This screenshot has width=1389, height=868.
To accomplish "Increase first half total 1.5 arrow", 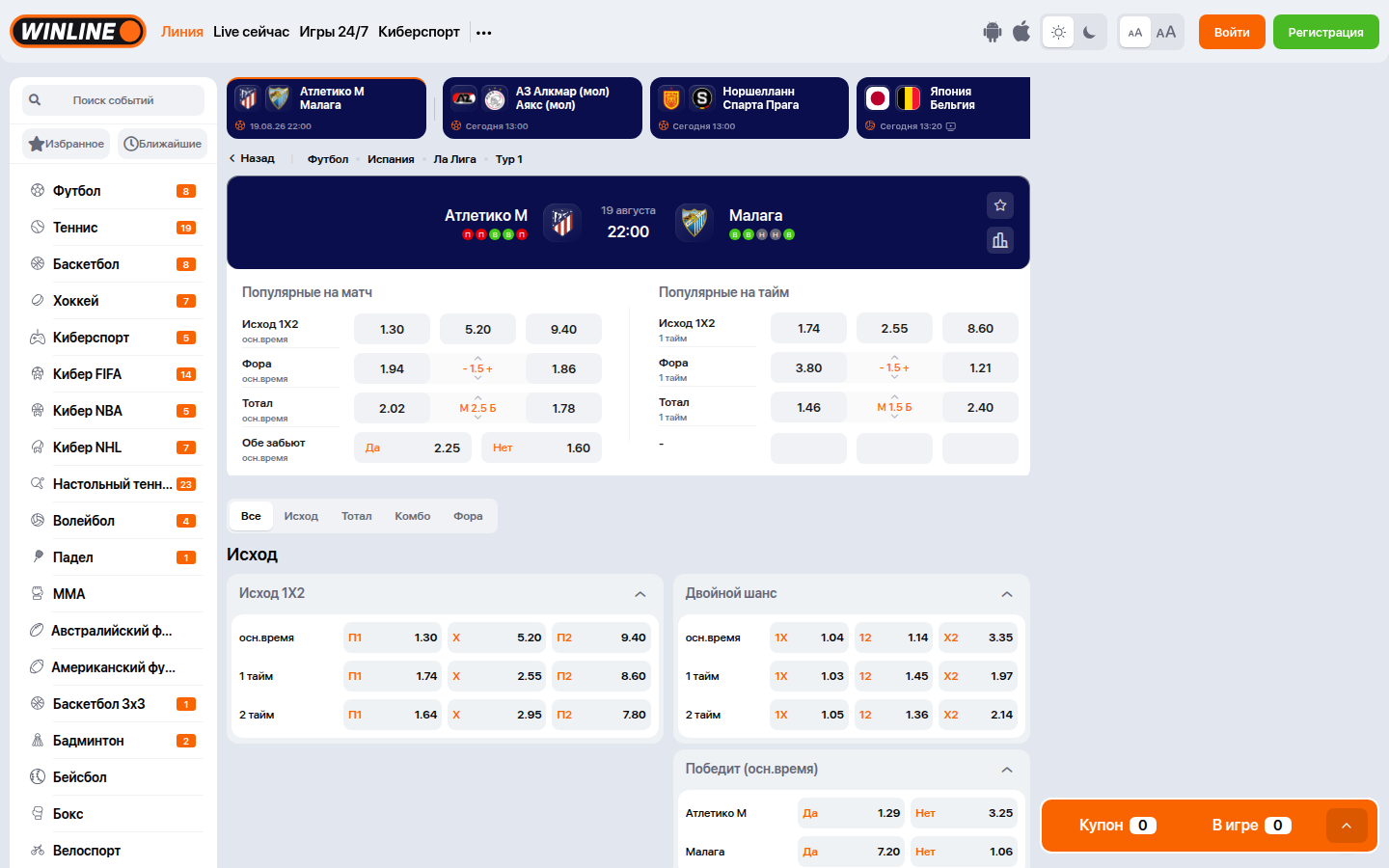I will pos(894,396).
